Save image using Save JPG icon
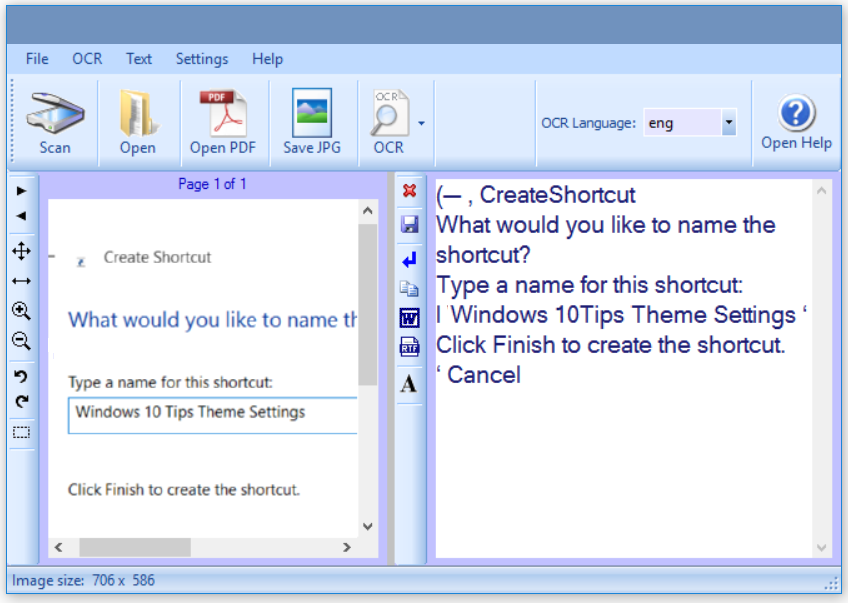Image resolution: width=848 pixels, height=603 pixels. coord(312,113)
